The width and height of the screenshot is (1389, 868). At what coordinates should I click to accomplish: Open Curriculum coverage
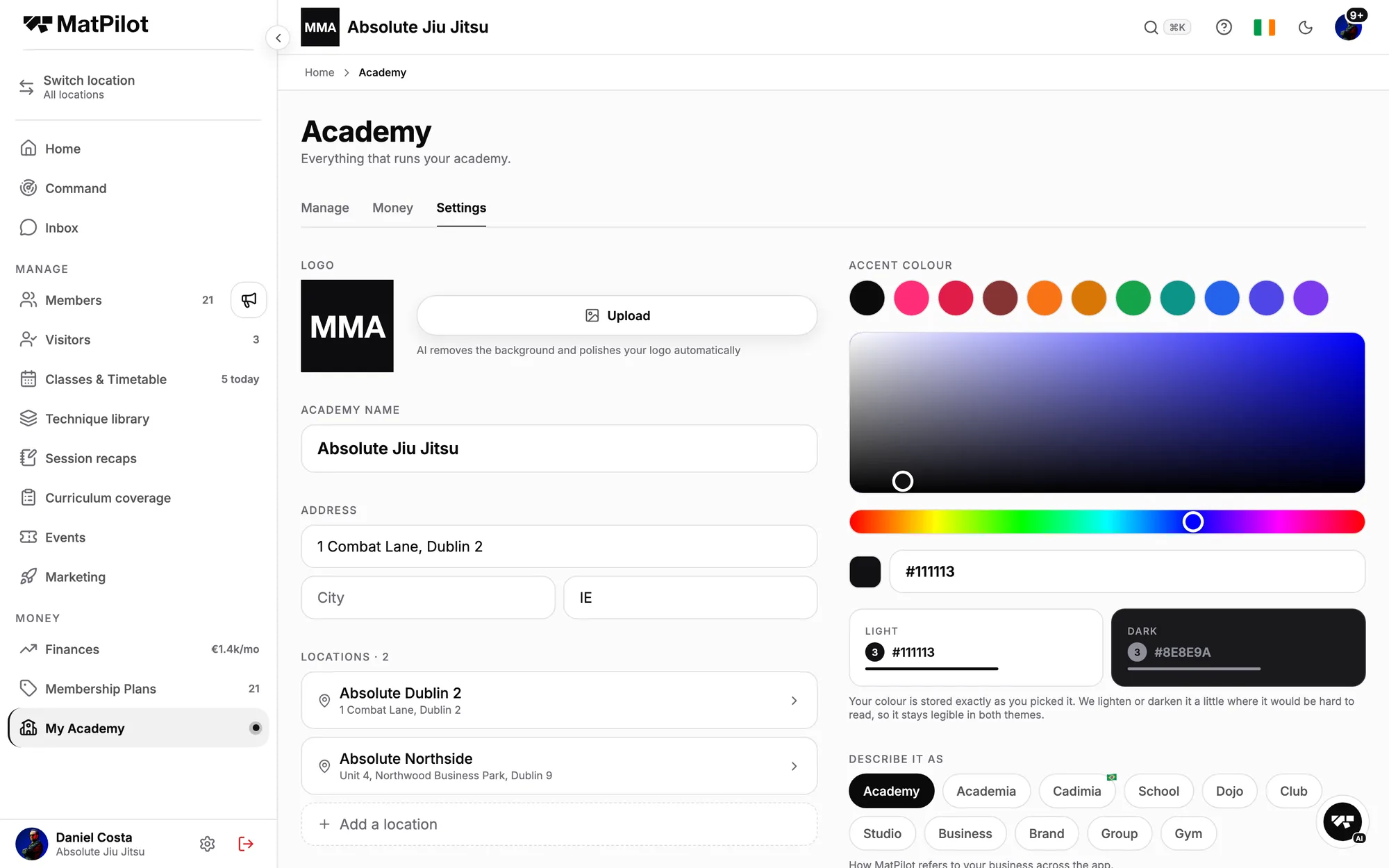tap(138, 498)
